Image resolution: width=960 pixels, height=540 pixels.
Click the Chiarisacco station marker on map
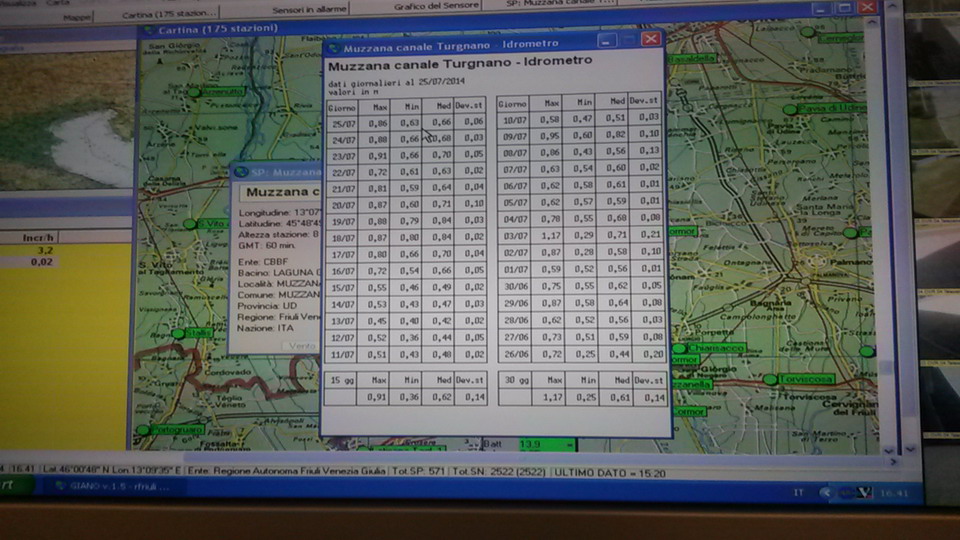(680, 347)
